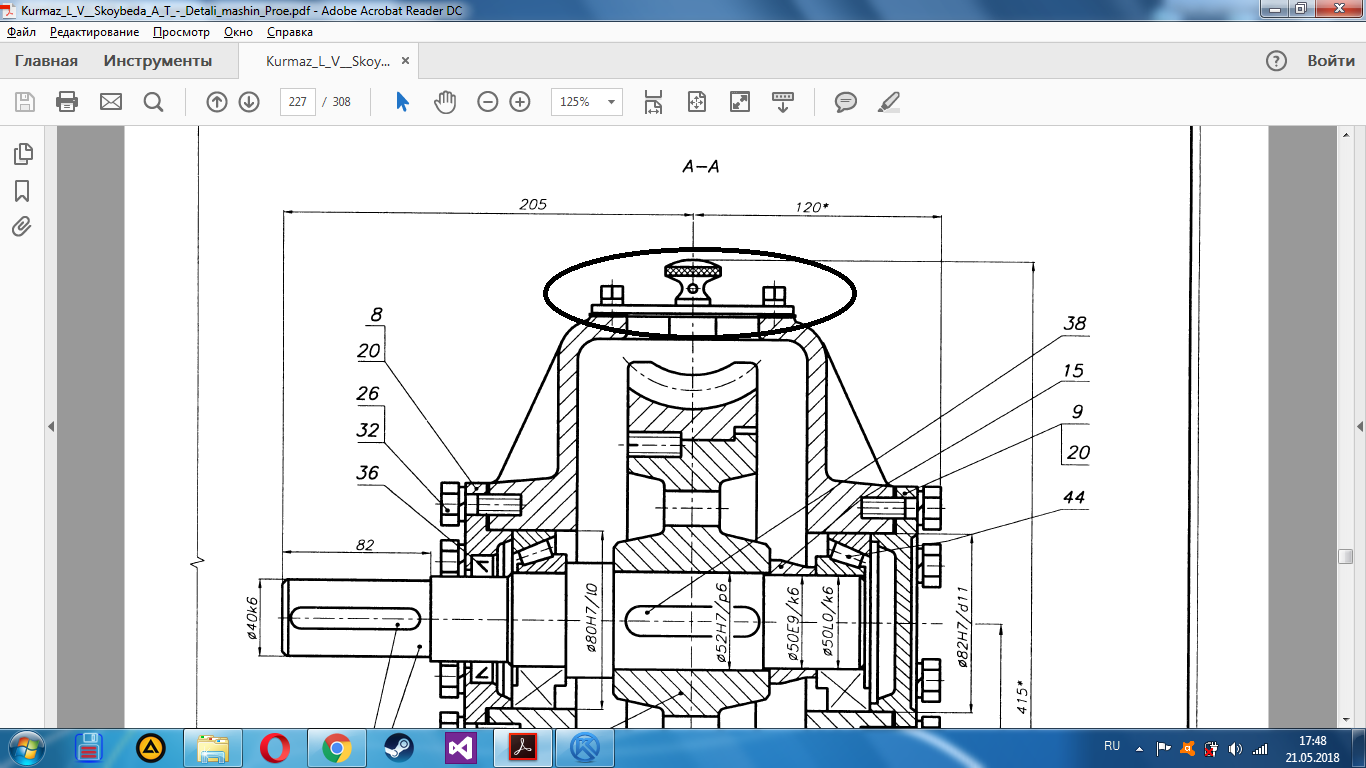Click the page number field showing 227
Screen dimensions: 1366x768
(x=298, y=102)
